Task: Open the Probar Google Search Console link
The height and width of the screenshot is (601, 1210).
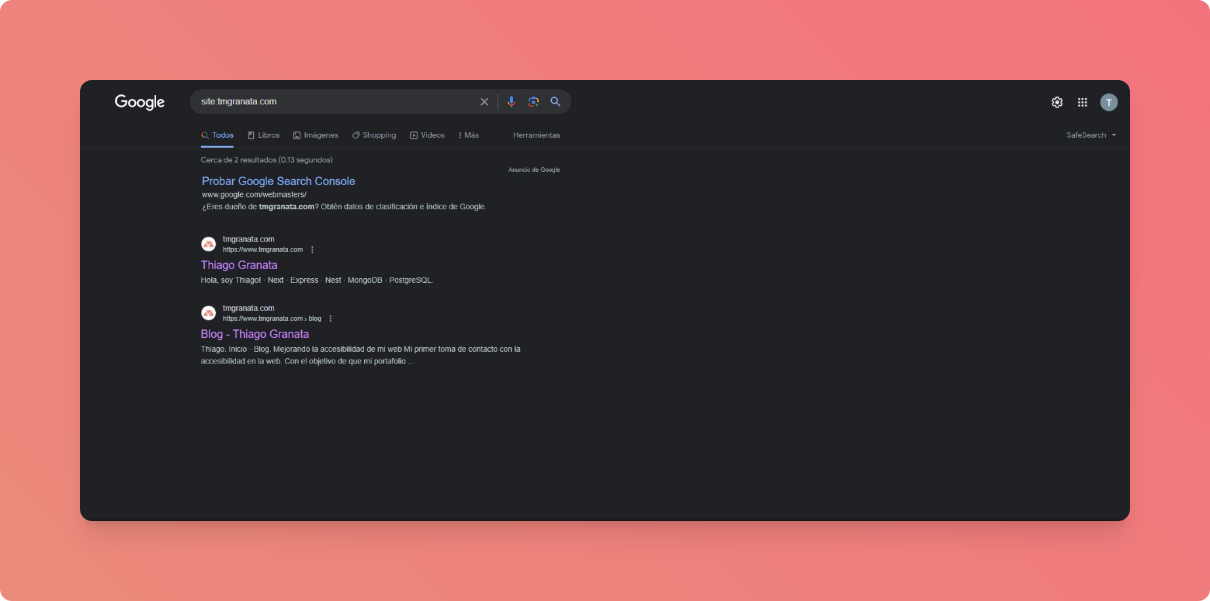Action: (x=278, y=181)
